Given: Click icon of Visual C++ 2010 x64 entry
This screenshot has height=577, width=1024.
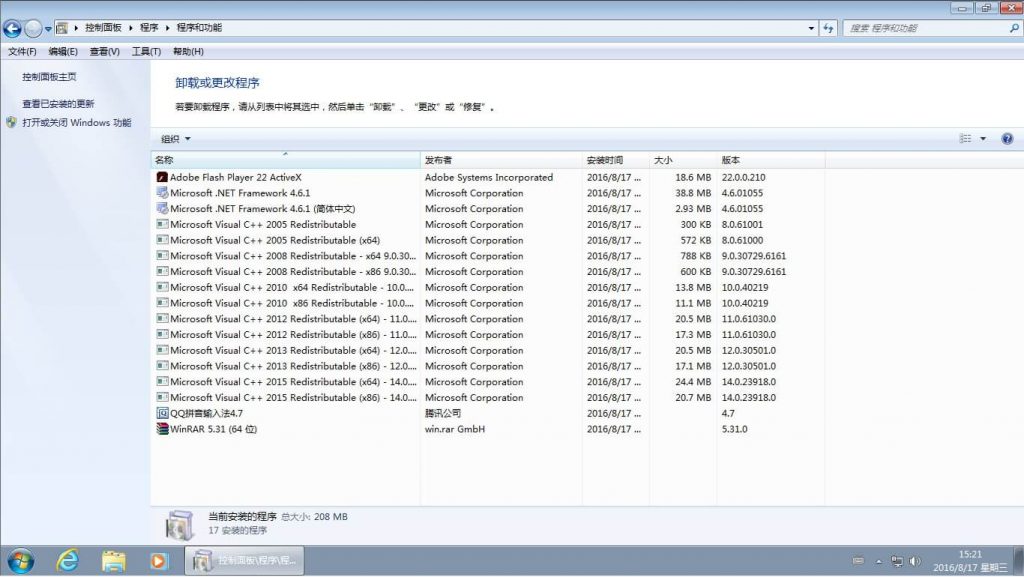Looking at the screenshot, I should 163,287.
